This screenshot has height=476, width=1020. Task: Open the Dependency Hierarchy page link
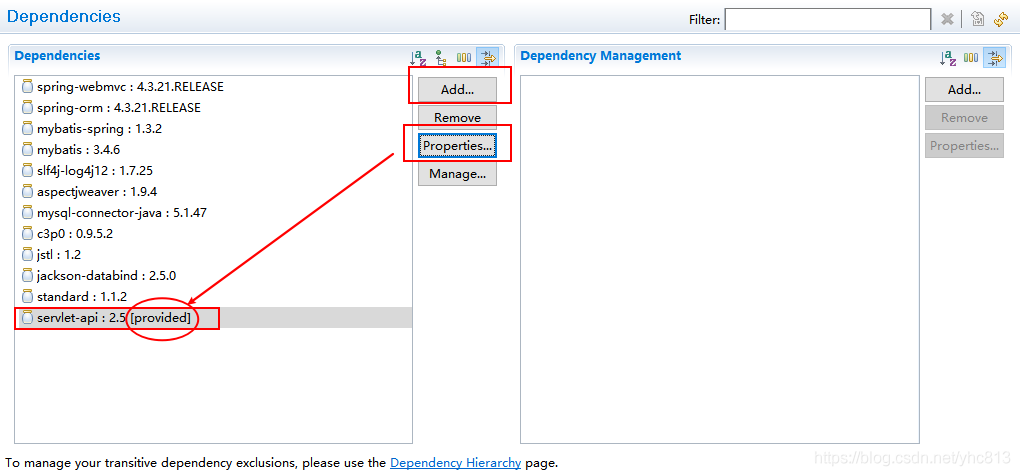[455, 463]
